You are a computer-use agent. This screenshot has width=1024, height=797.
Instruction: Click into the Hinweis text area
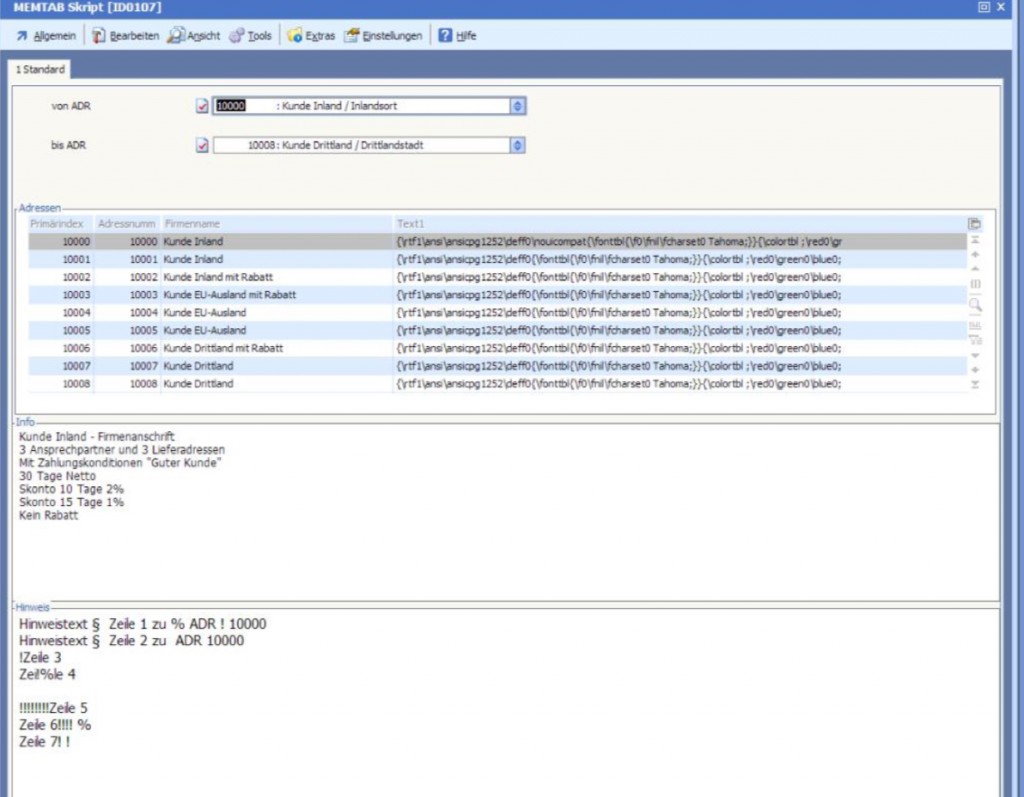point(500,700)
